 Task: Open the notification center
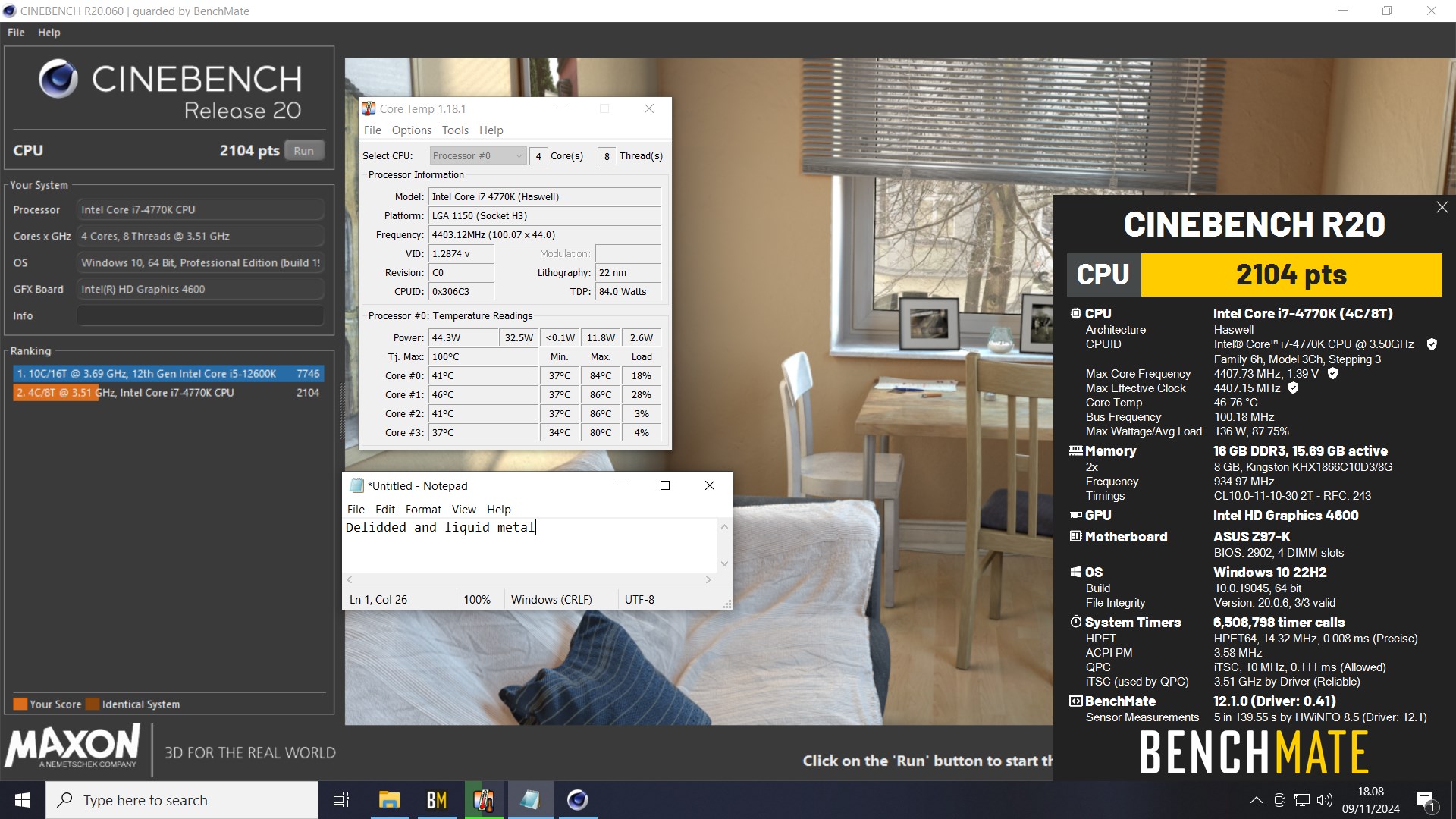click(1426, 800)
